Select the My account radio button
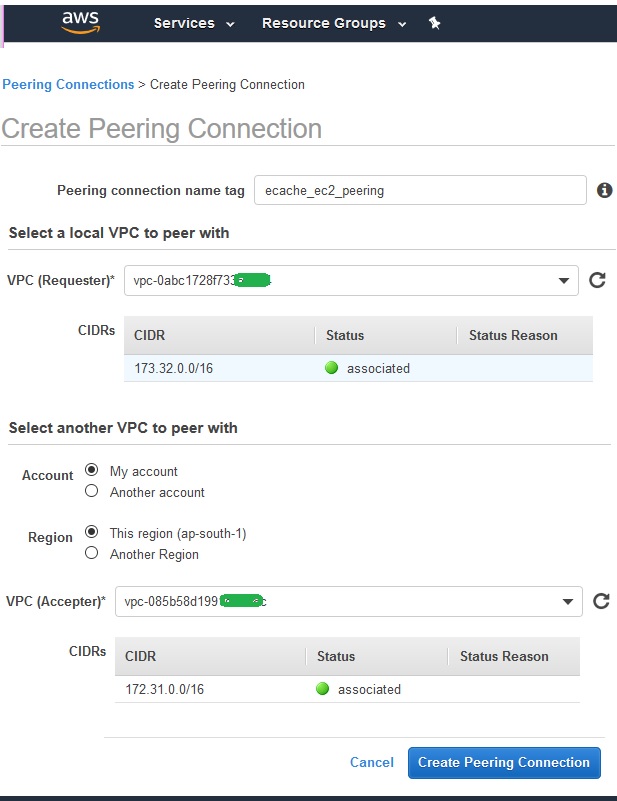This screenshot has width=617, height=801. click(x=91, y=470)
